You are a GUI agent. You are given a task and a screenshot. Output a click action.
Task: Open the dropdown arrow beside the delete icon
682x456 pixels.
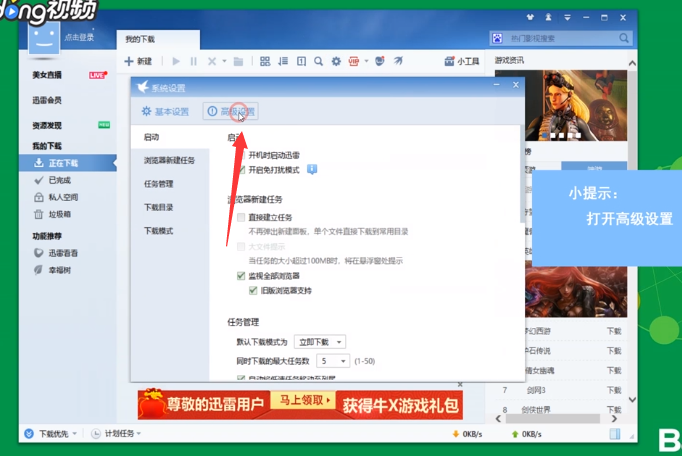pyautogui.click(x=224, y=61)
